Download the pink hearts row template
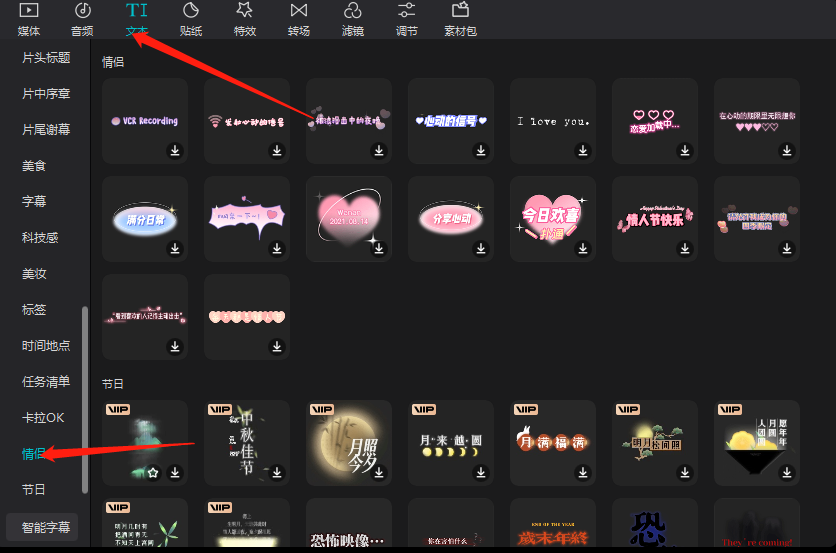Screen dimensions: 836x553 [x=277, y=347]
